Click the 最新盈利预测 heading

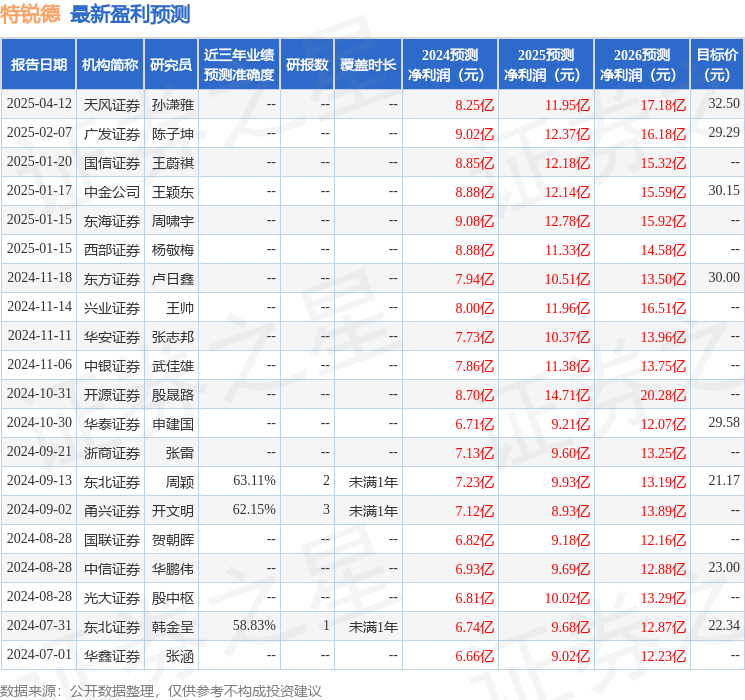coord(130,14)
